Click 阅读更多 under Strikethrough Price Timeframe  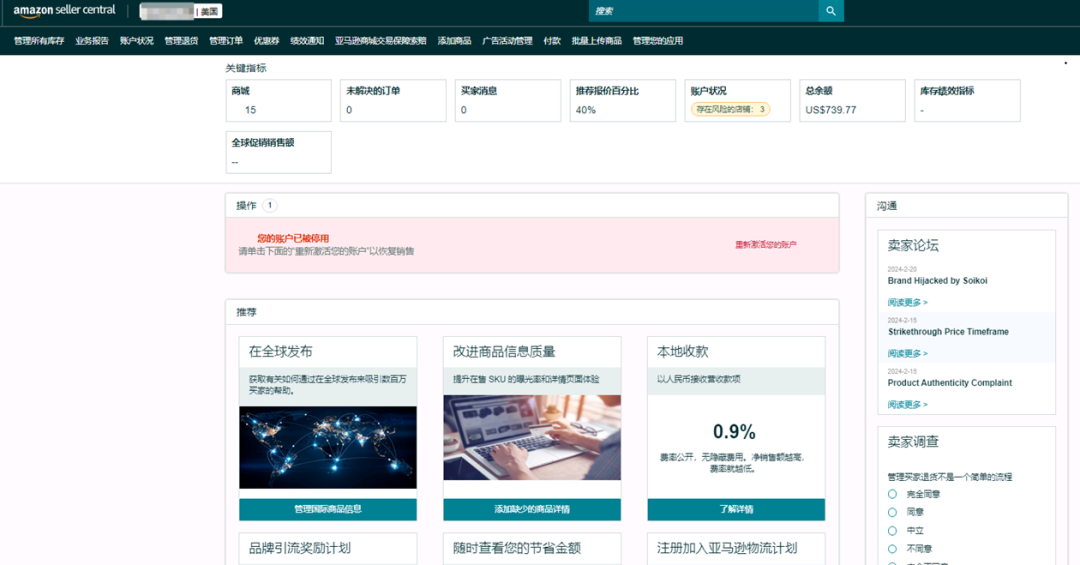(x=907, y=353)
